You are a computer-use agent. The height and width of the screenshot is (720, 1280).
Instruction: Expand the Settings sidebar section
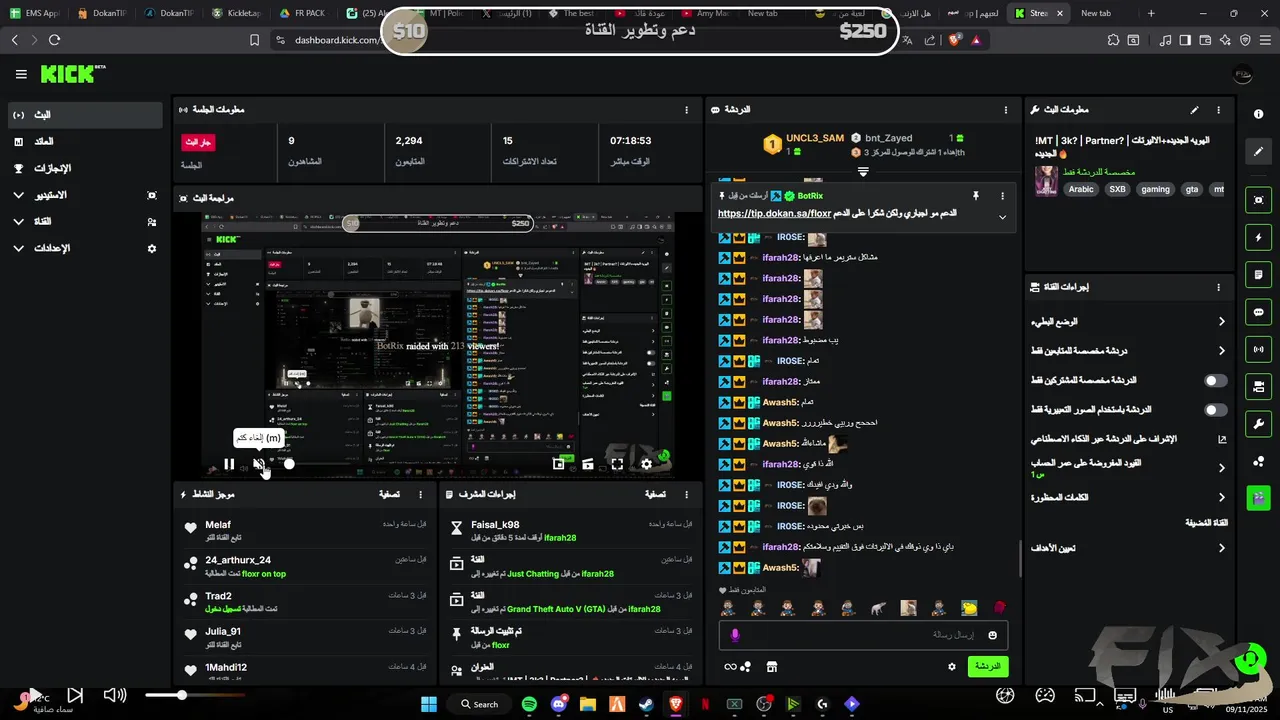[x=85, y=248]
